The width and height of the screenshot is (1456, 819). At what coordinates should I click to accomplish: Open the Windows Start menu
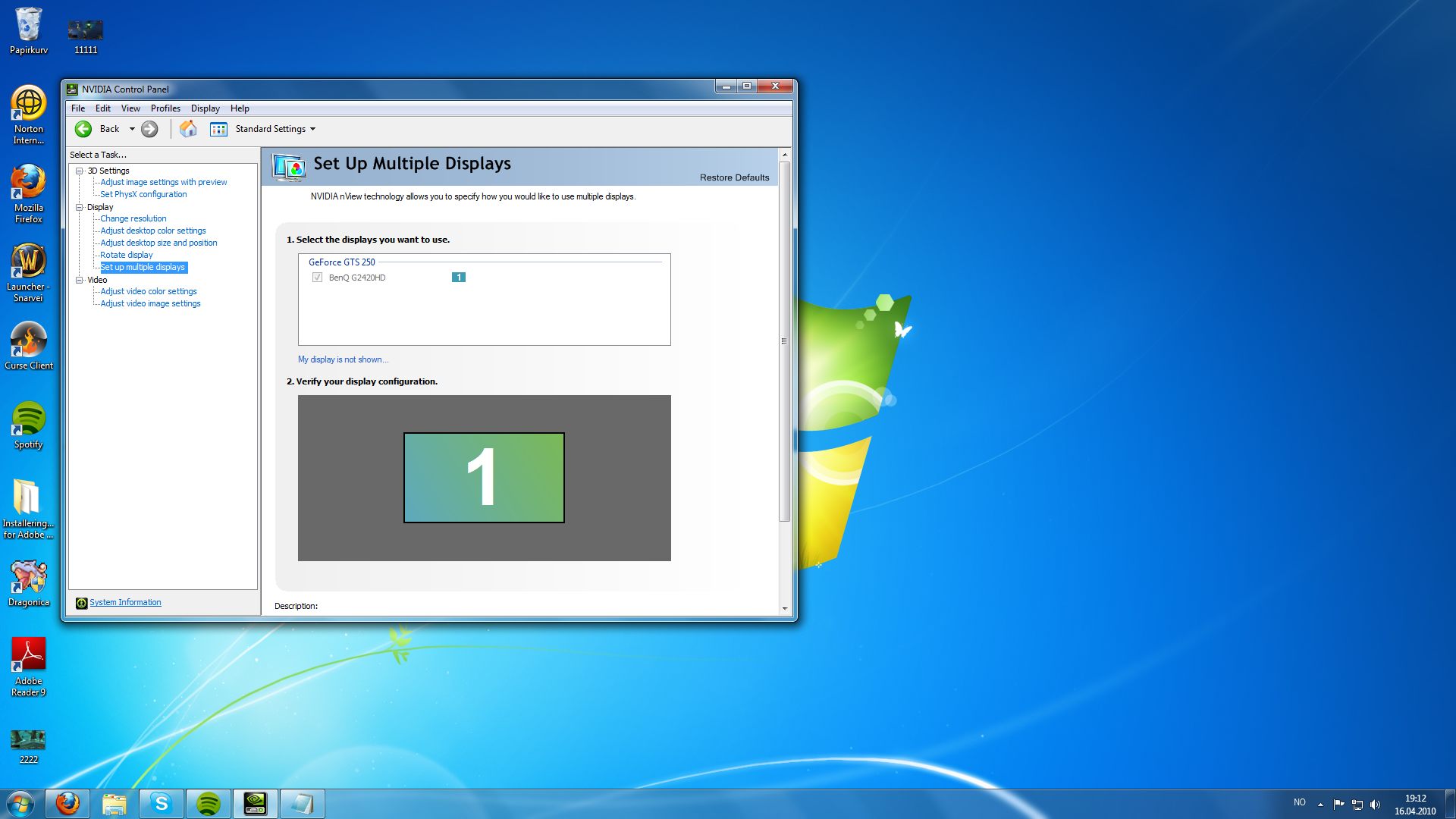[x=20, y=804]
